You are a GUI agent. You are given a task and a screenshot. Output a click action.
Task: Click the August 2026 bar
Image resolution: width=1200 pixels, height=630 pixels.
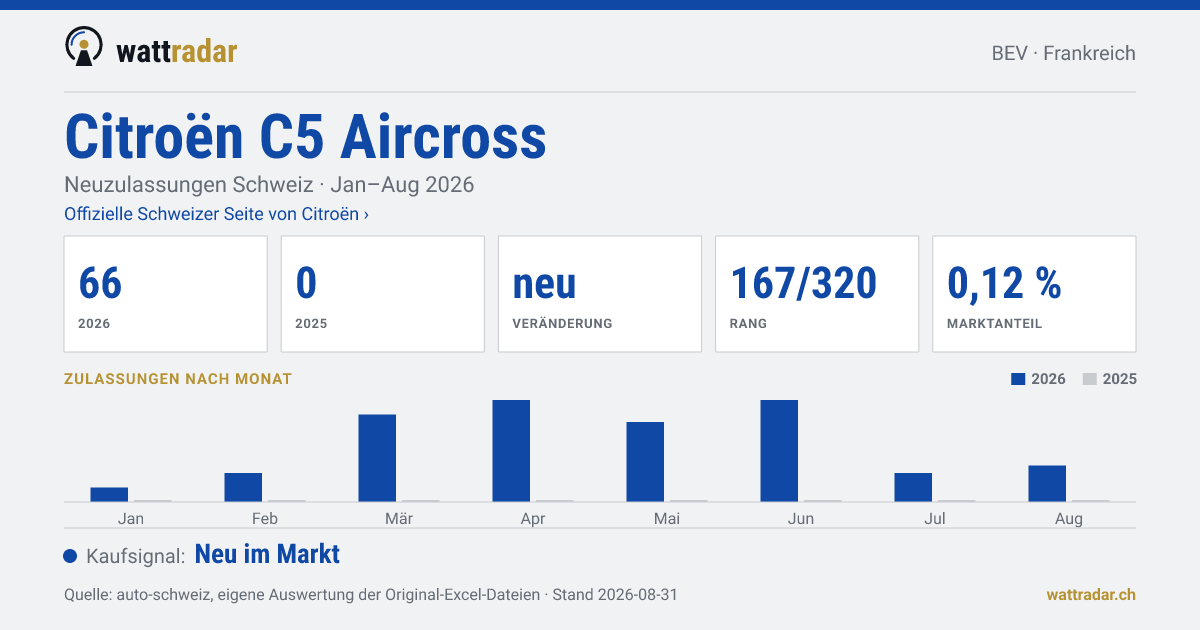point(1047,483)
